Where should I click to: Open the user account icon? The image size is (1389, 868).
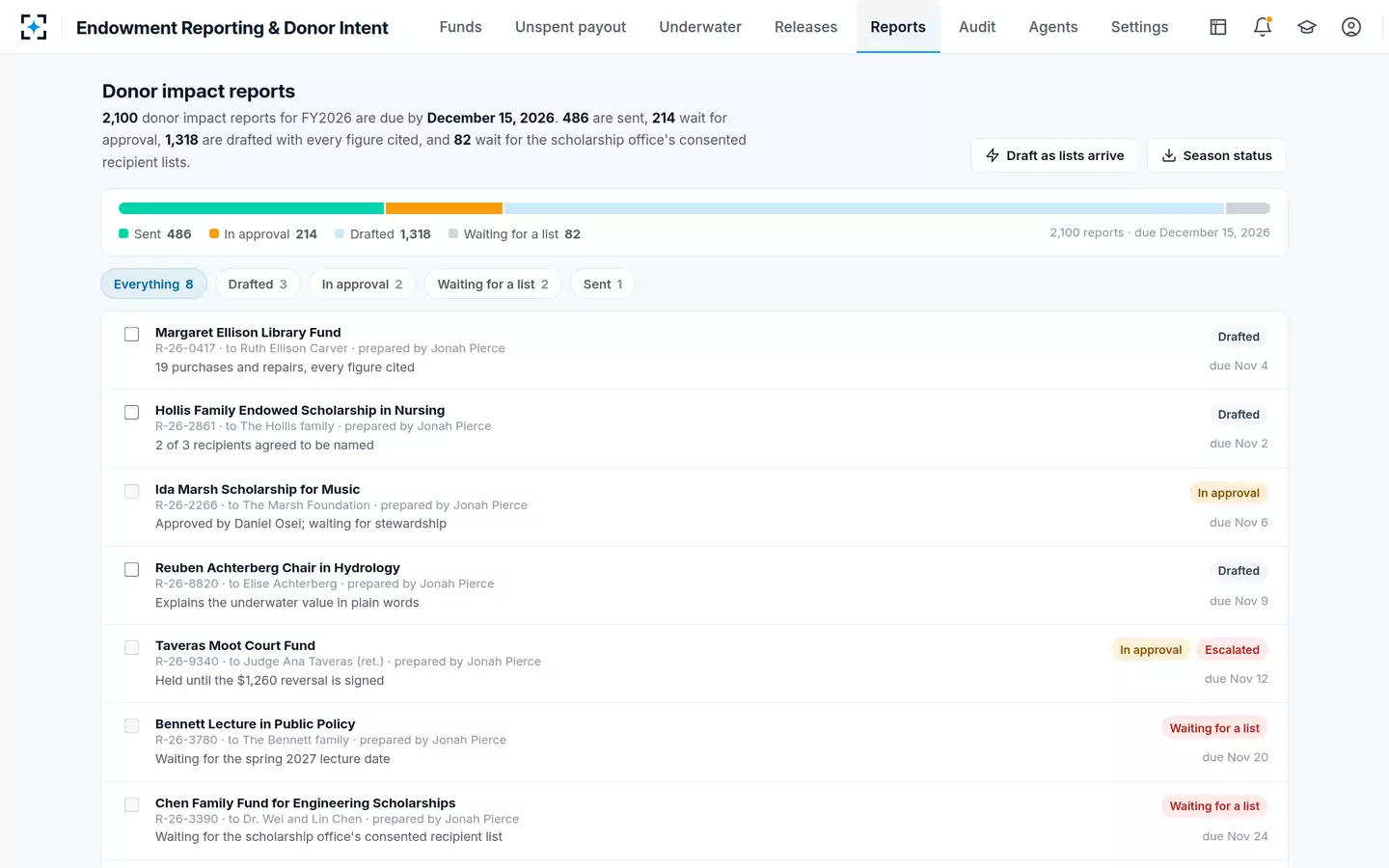pyautogui.click(x=1351, y=27)
